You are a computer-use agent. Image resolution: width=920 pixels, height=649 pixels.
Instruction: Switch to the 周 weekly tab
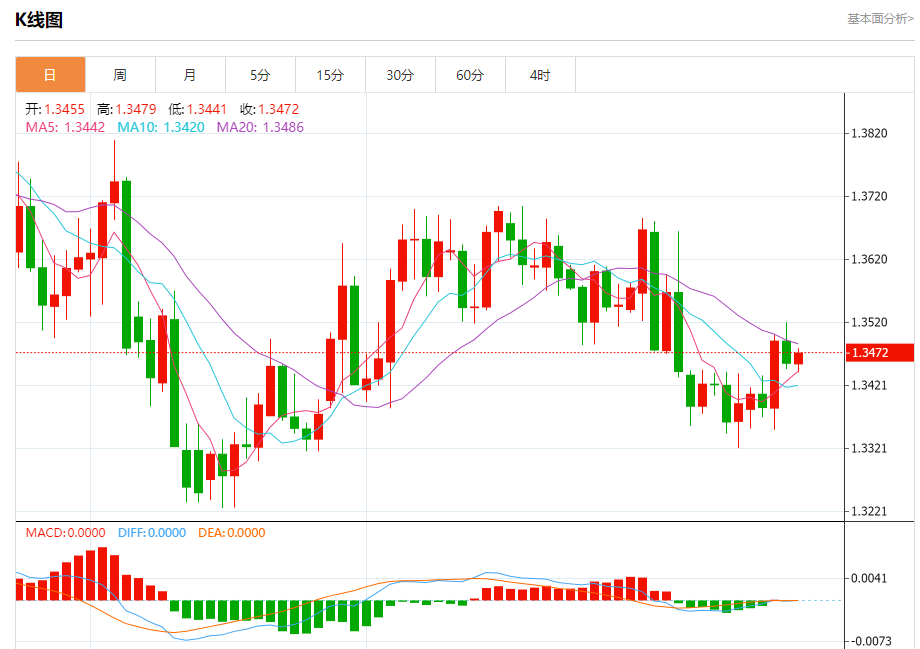(x=120, y=75)
